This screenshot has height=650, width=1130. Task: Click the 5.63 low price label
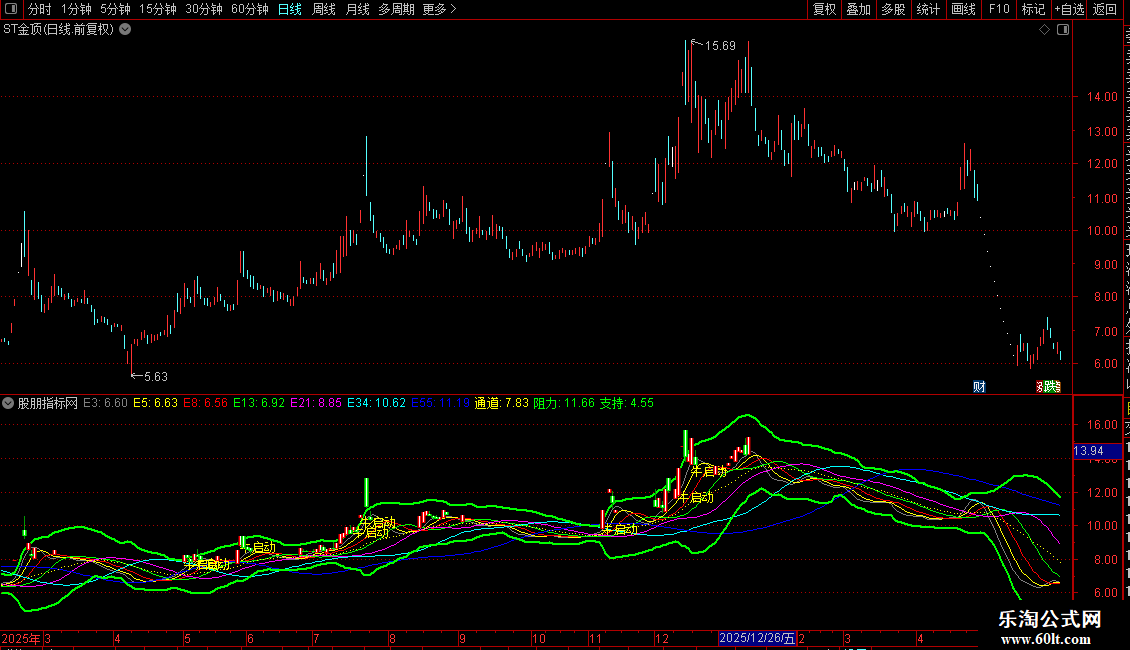(x=156, y=376)
